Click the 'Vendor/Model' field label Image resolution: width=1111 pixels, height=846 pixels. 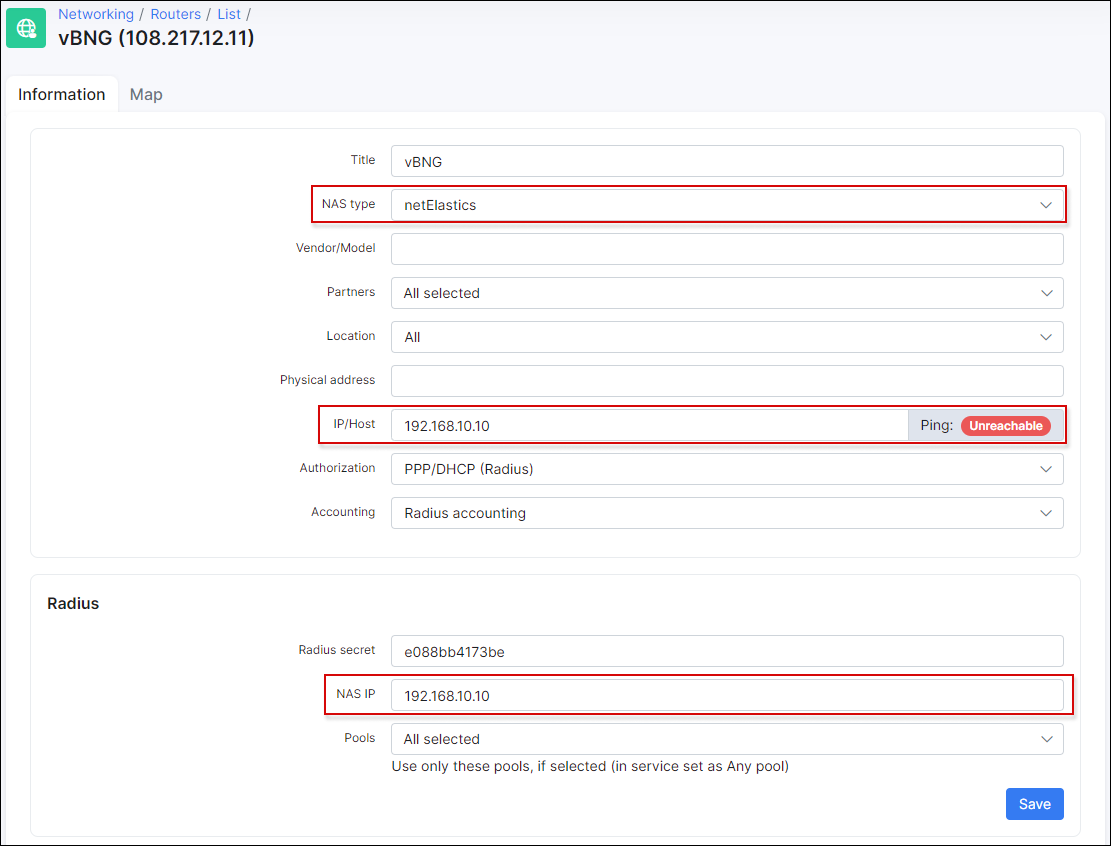tap(336, 248)
